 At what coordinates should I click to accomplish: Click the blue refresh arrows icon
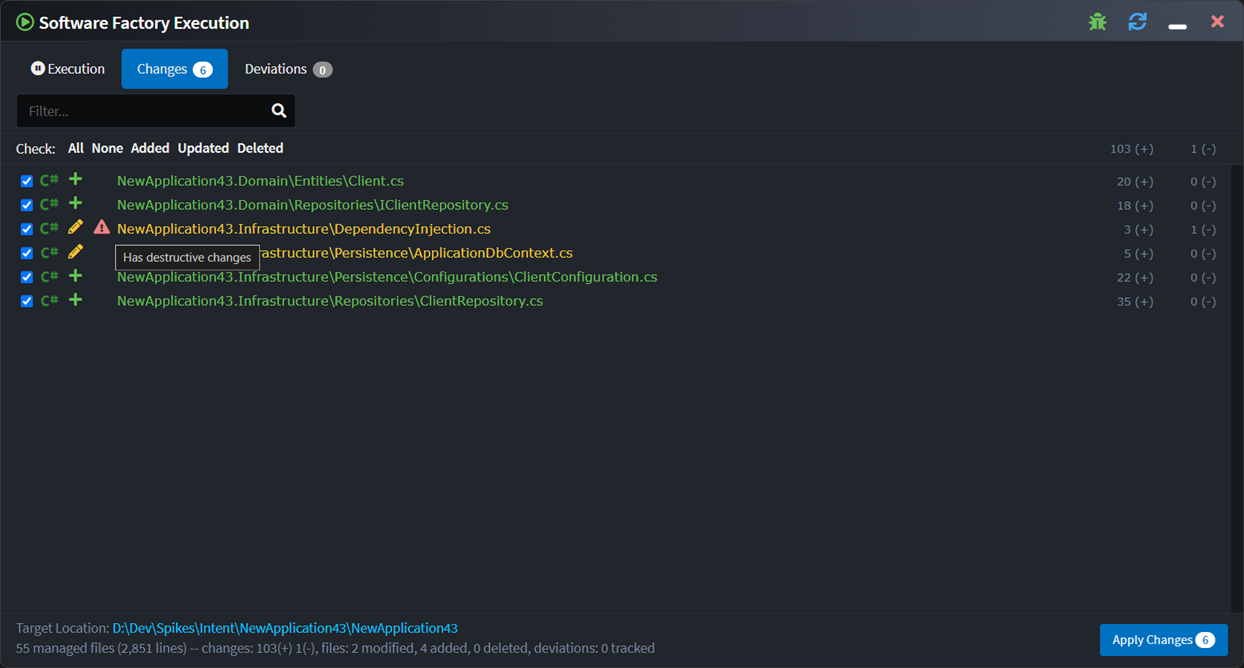[x=1137, y=22]
